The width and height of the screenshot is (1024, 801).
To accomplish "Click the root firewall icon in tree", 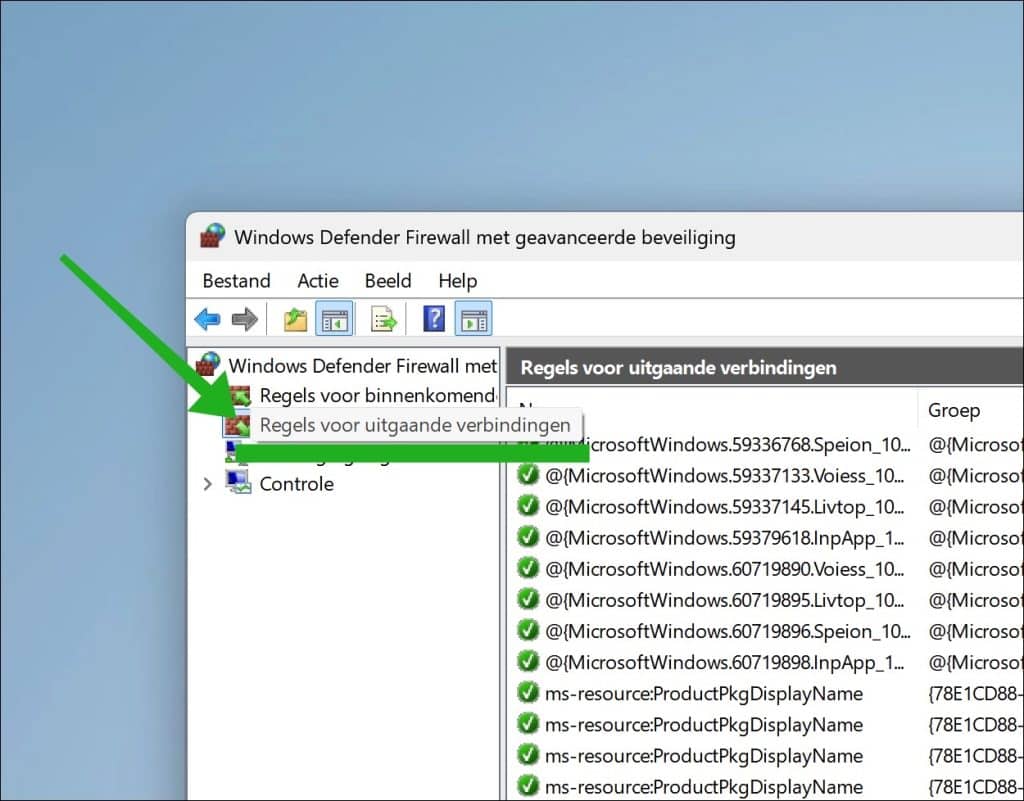I will (x=208, y=365).
